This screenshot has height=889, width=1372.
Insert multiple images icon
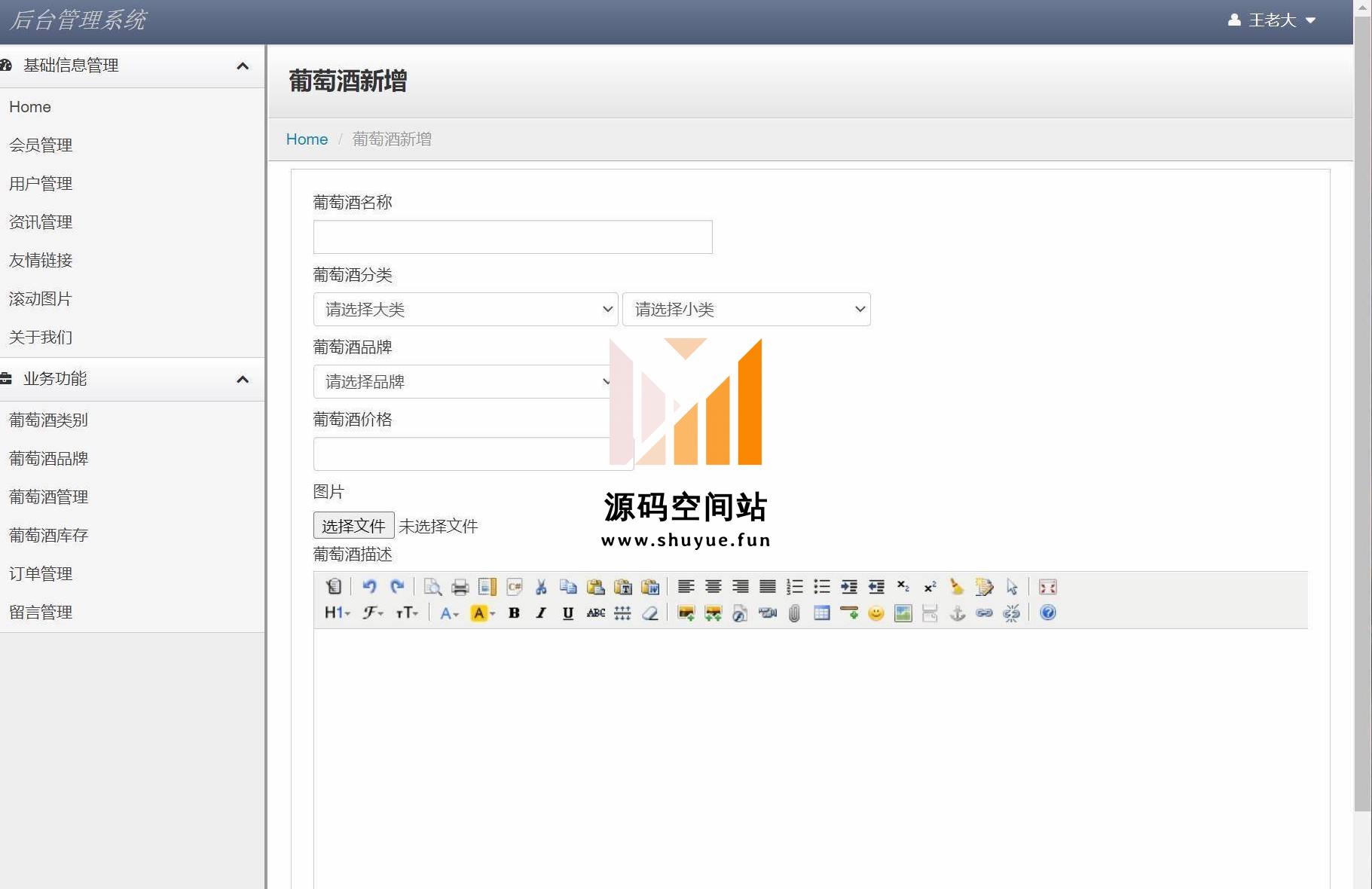pyautogui.click(x=713, y=613)
